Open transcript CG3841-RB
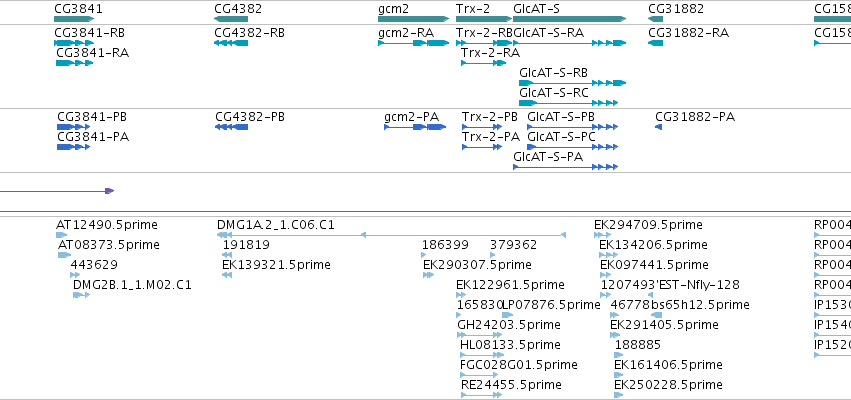Viewport: 851px width, 400px height. pos(90,33)
